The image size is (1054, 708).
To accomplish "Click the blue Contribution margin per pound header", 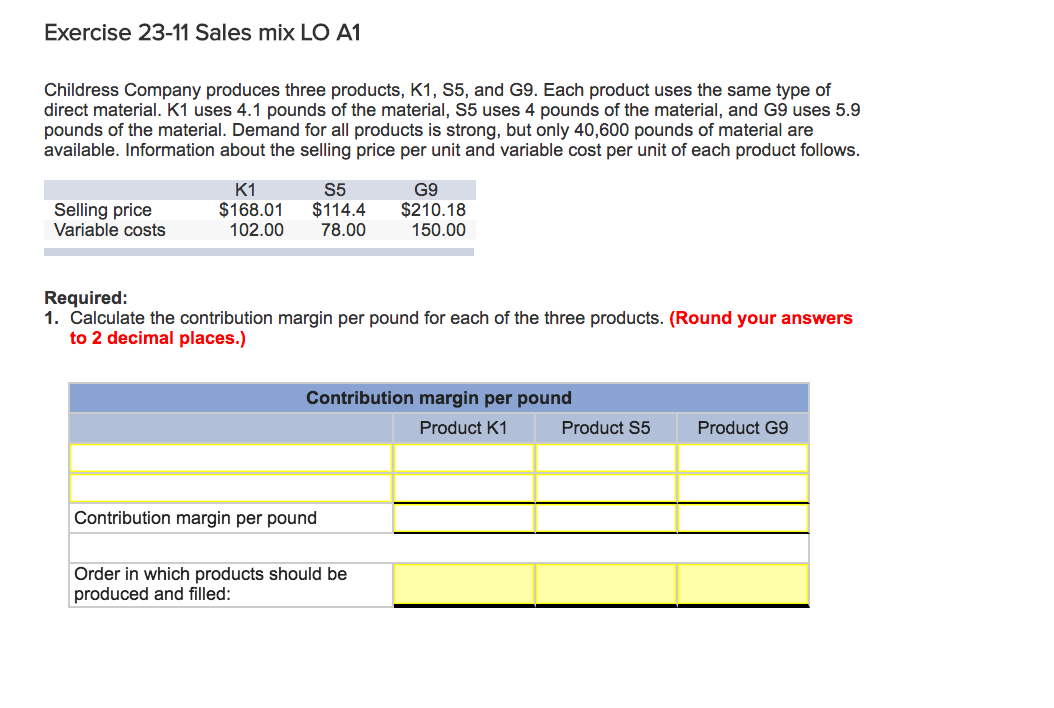I will [439, 398].
